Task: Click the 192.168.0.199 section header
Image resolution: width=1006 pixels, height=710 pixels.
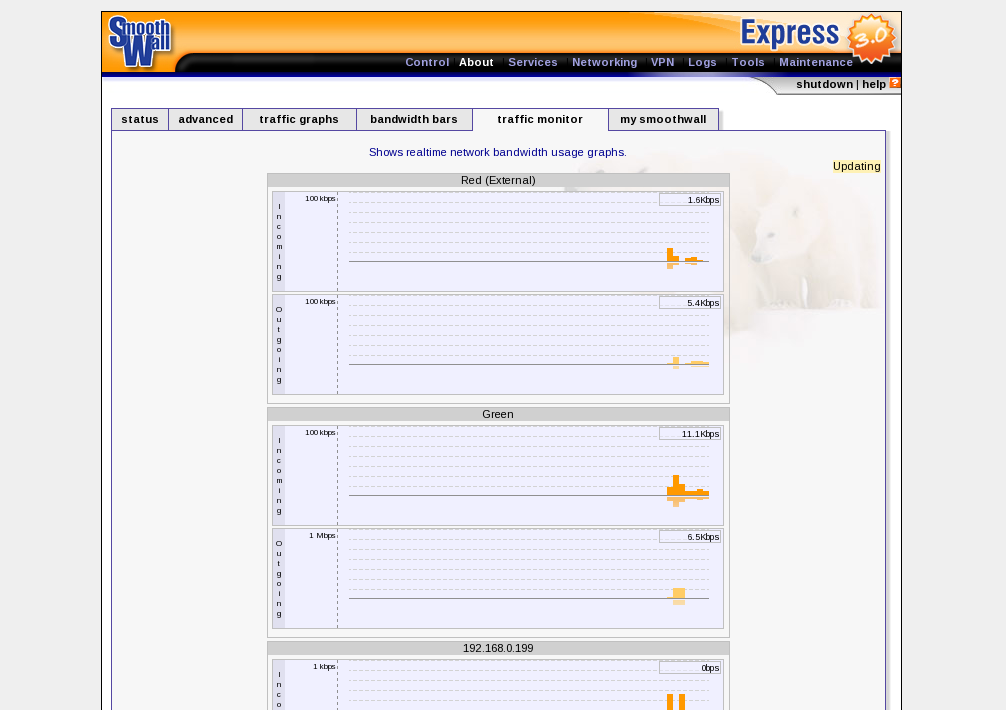Action: click(498, 648)
